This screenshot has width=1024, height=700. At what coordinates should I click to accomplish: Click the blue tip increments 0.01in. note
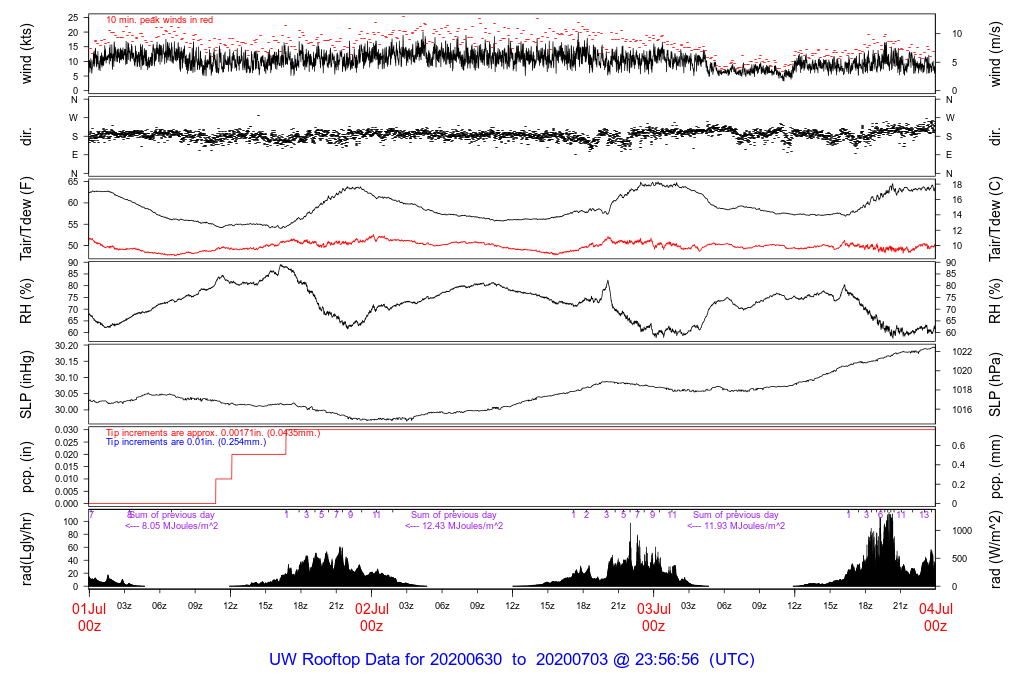click(x=186, y=442)
